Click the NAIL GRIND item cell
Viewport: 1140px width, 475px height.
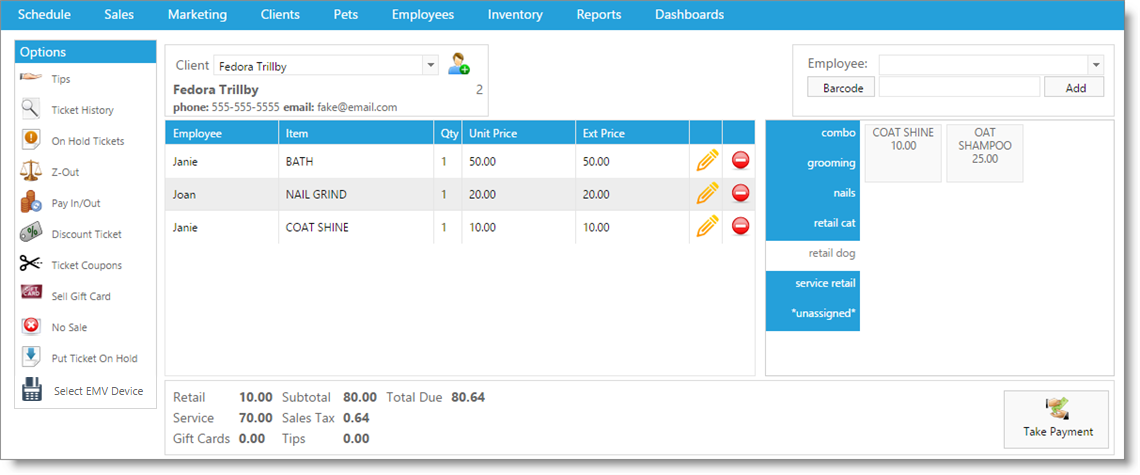[356, 194]
